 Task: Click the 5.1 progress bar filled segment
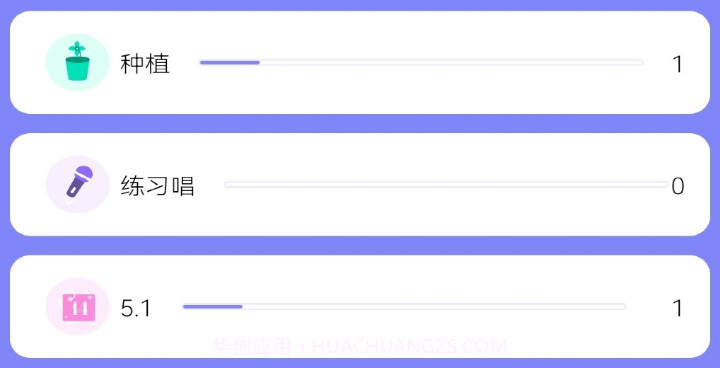pos(212,306)
